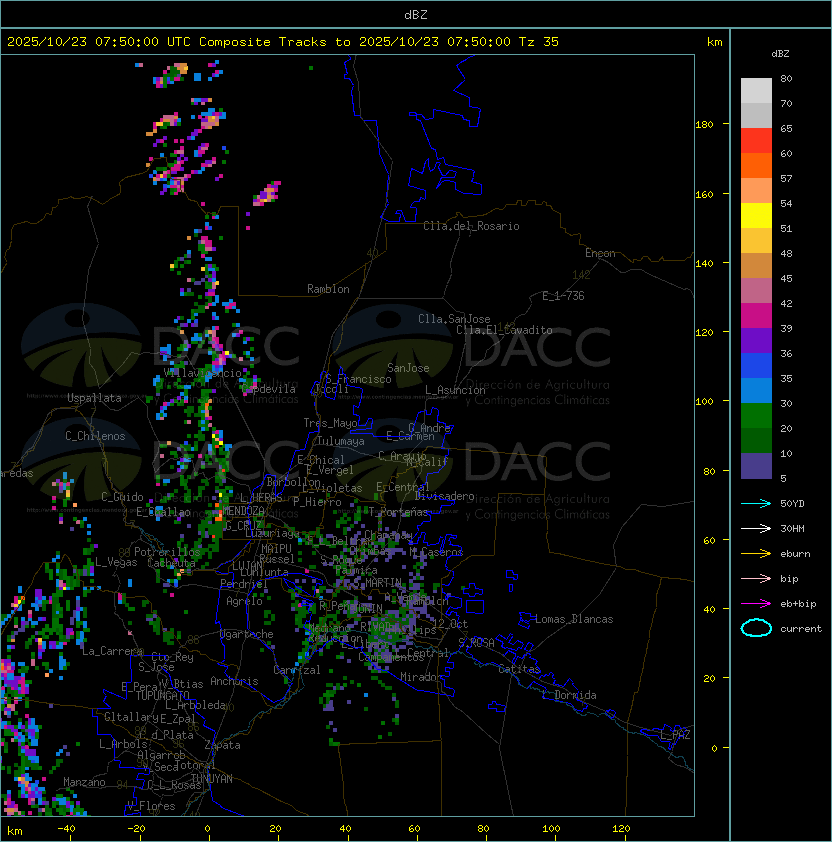832x842 pixels.
Task: Click the '180' tick on vertical km axis
Action: pos(704,125)
